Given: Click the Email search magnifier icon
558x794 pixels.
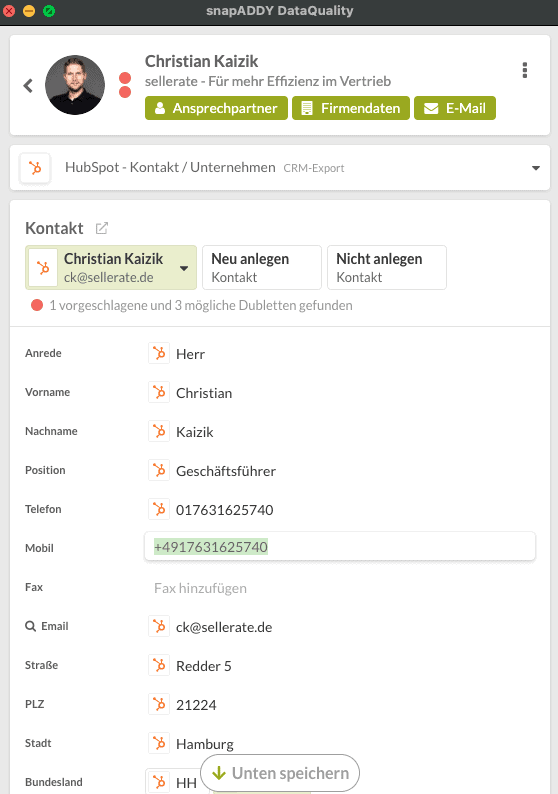Looking at the screenshot, I should [x=30, y=626].
